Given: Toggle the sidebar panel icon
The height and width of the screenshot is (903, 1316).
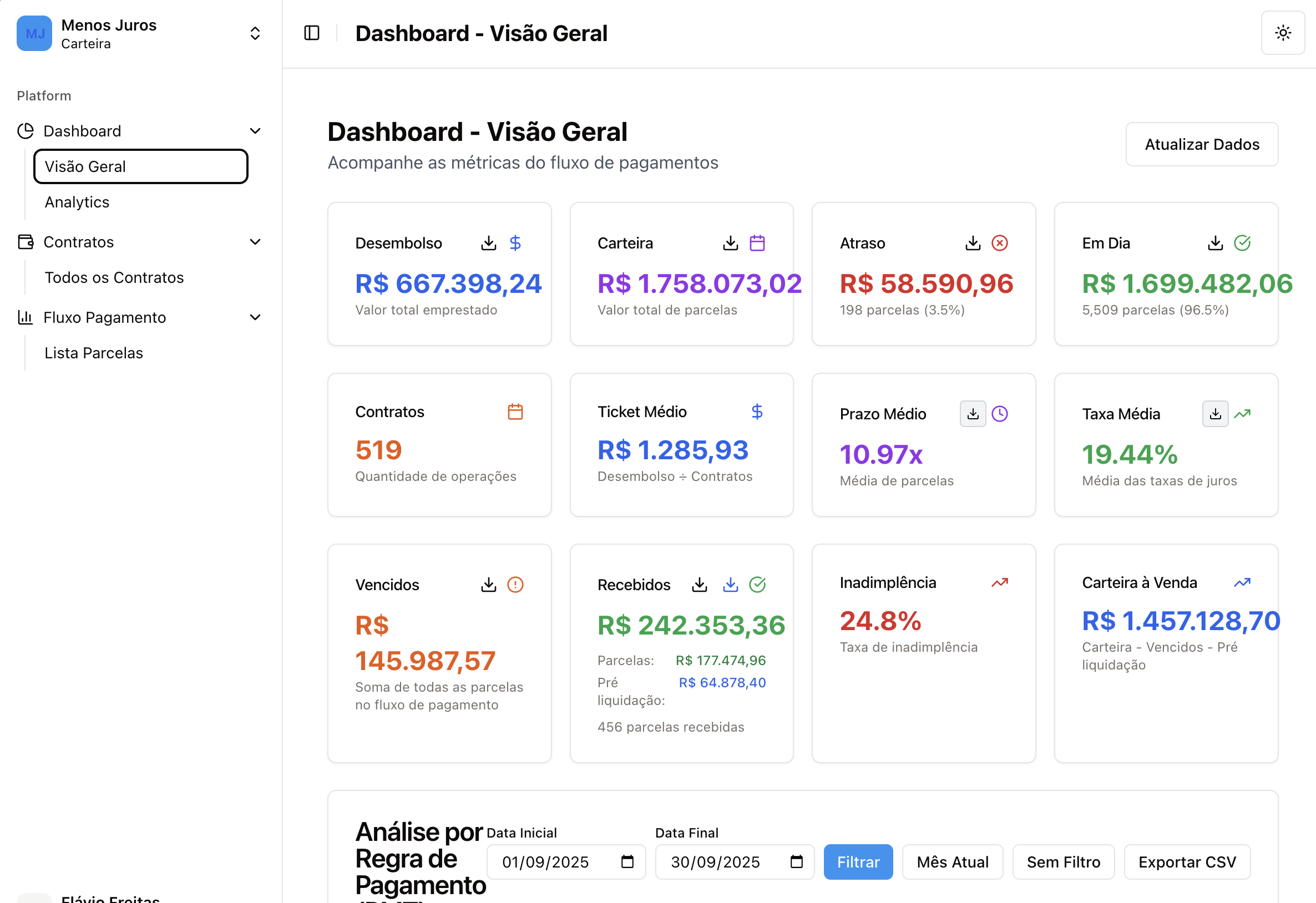Looking at the screenshot, I should (x=311, y=33).
